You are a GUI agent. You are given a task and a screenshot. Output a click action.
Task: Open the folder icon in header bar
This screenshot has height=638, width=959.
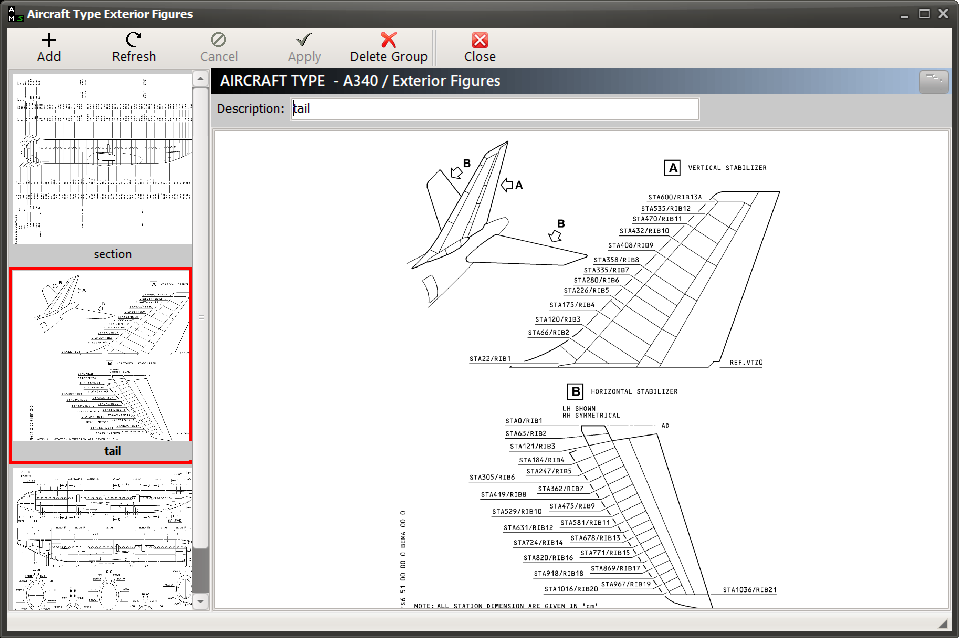tap(933, 81)
